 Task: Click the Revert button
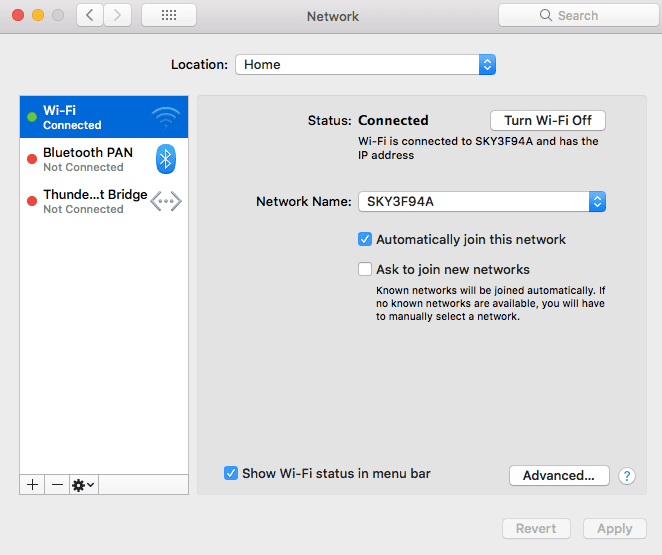[536, 528]
